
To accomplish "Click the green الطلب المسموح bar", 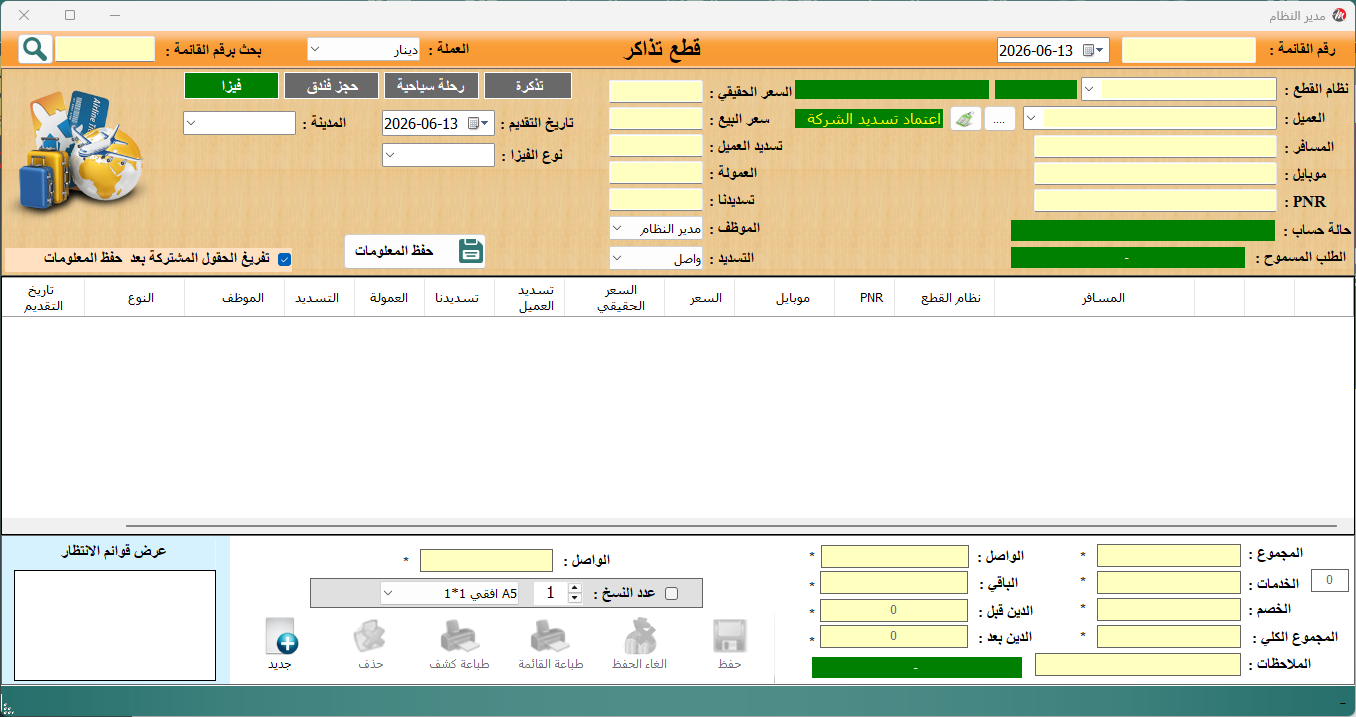I will point(1128,258).
